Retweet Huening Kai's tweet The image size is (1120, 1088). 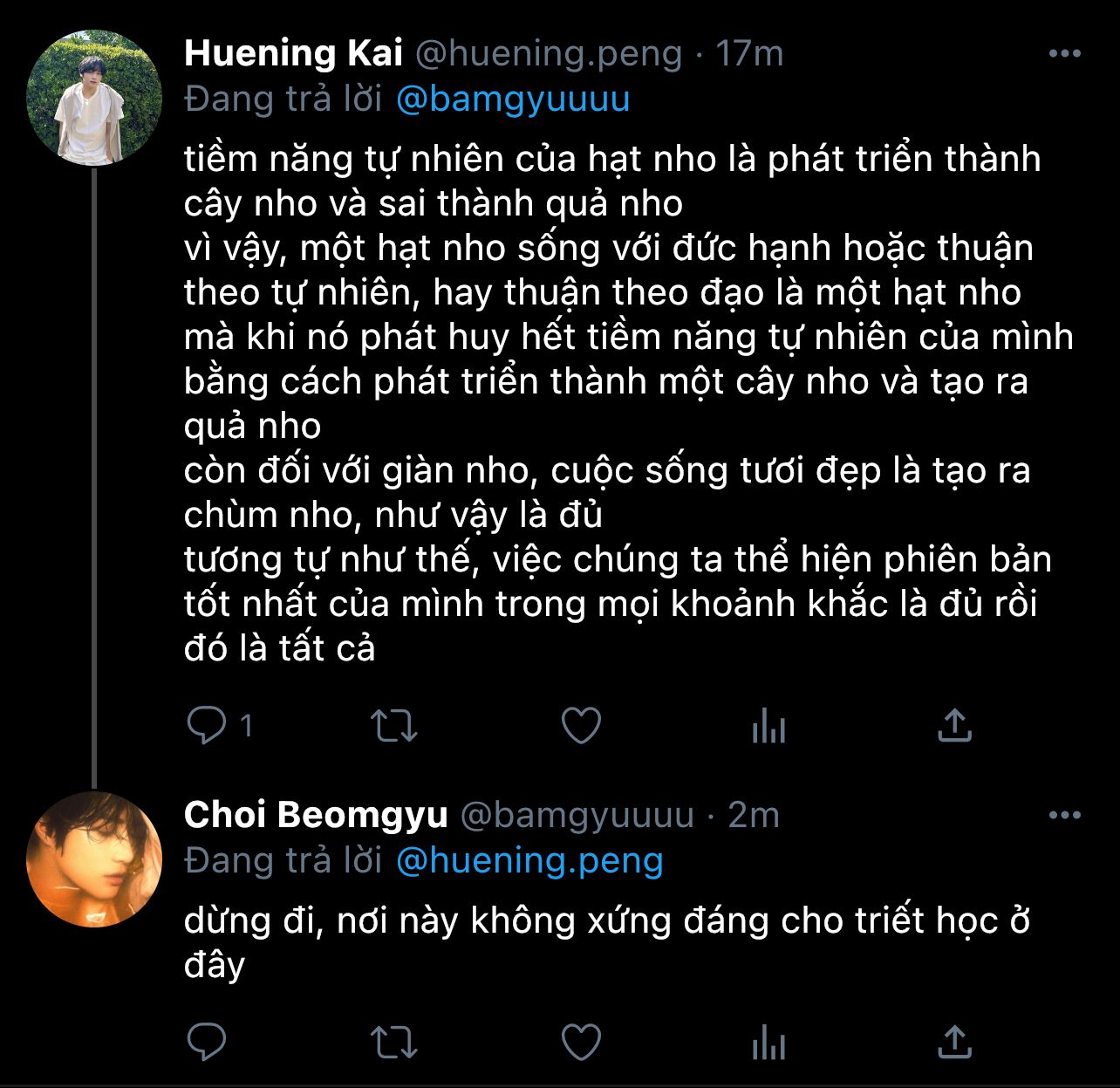point(394,725)
